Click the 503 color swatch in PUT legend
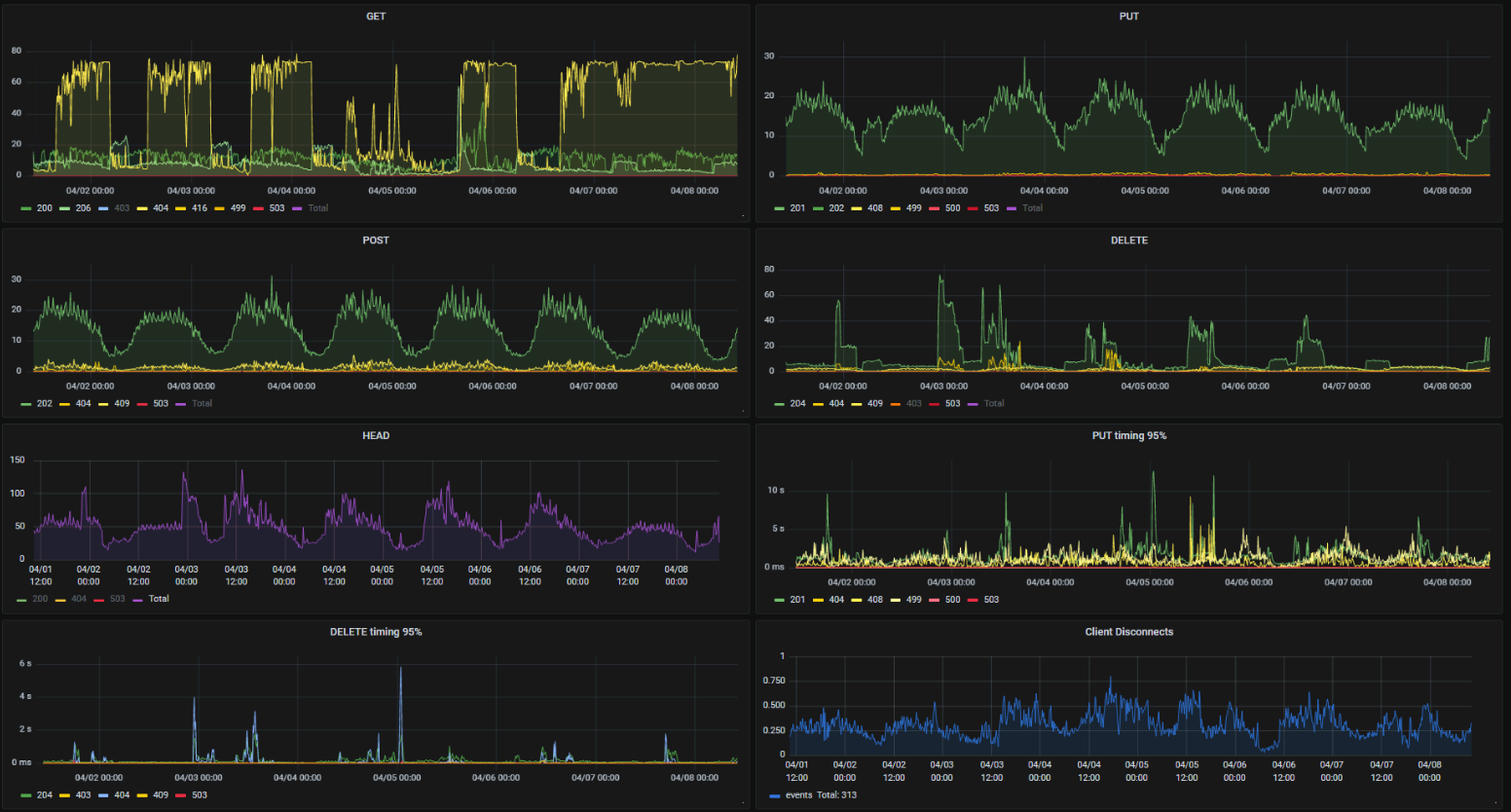1511x812 pixels. pos(973,208)
